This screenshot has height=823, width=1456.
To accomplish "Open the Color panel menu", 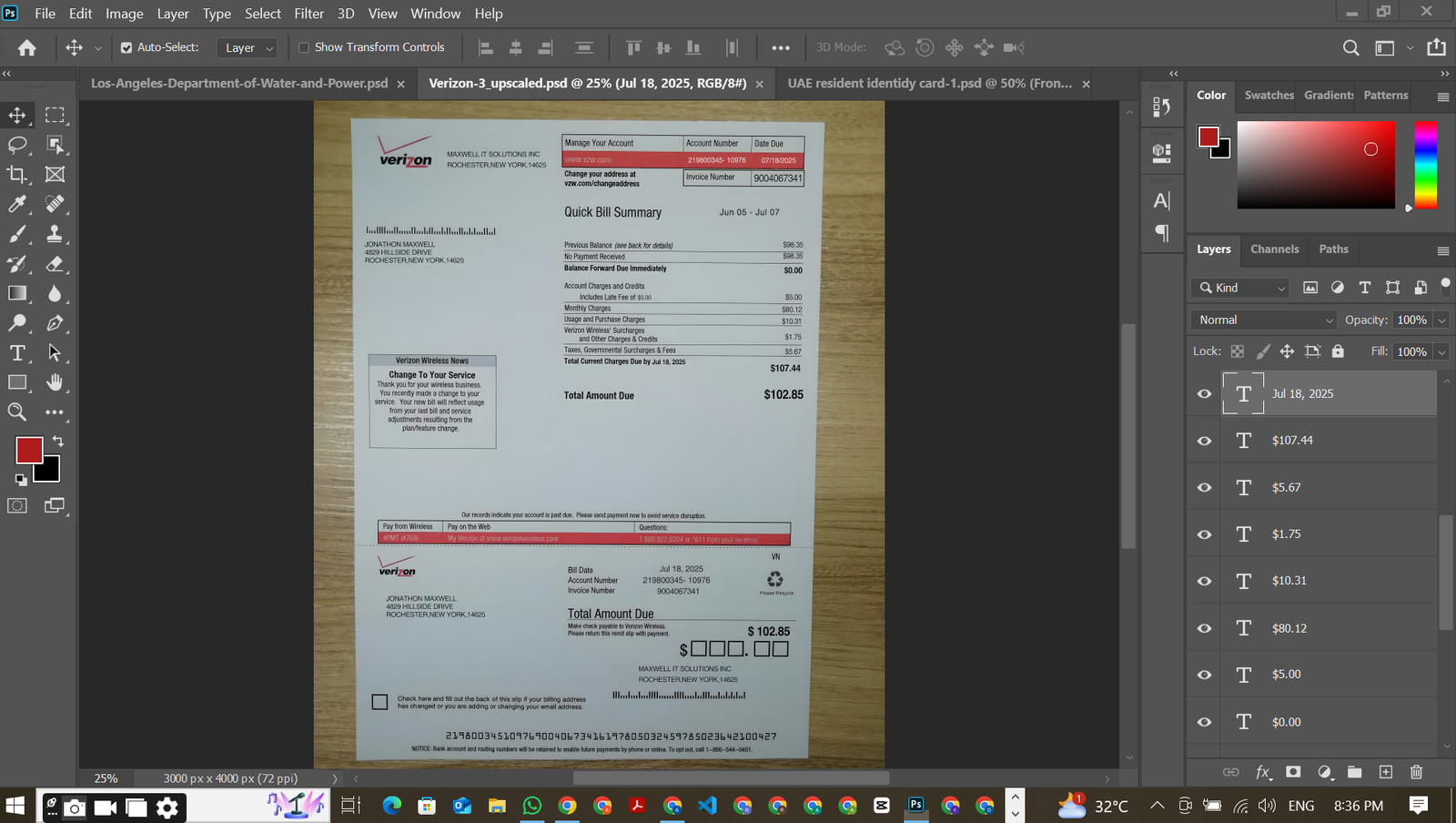I will coord(1442,97).
